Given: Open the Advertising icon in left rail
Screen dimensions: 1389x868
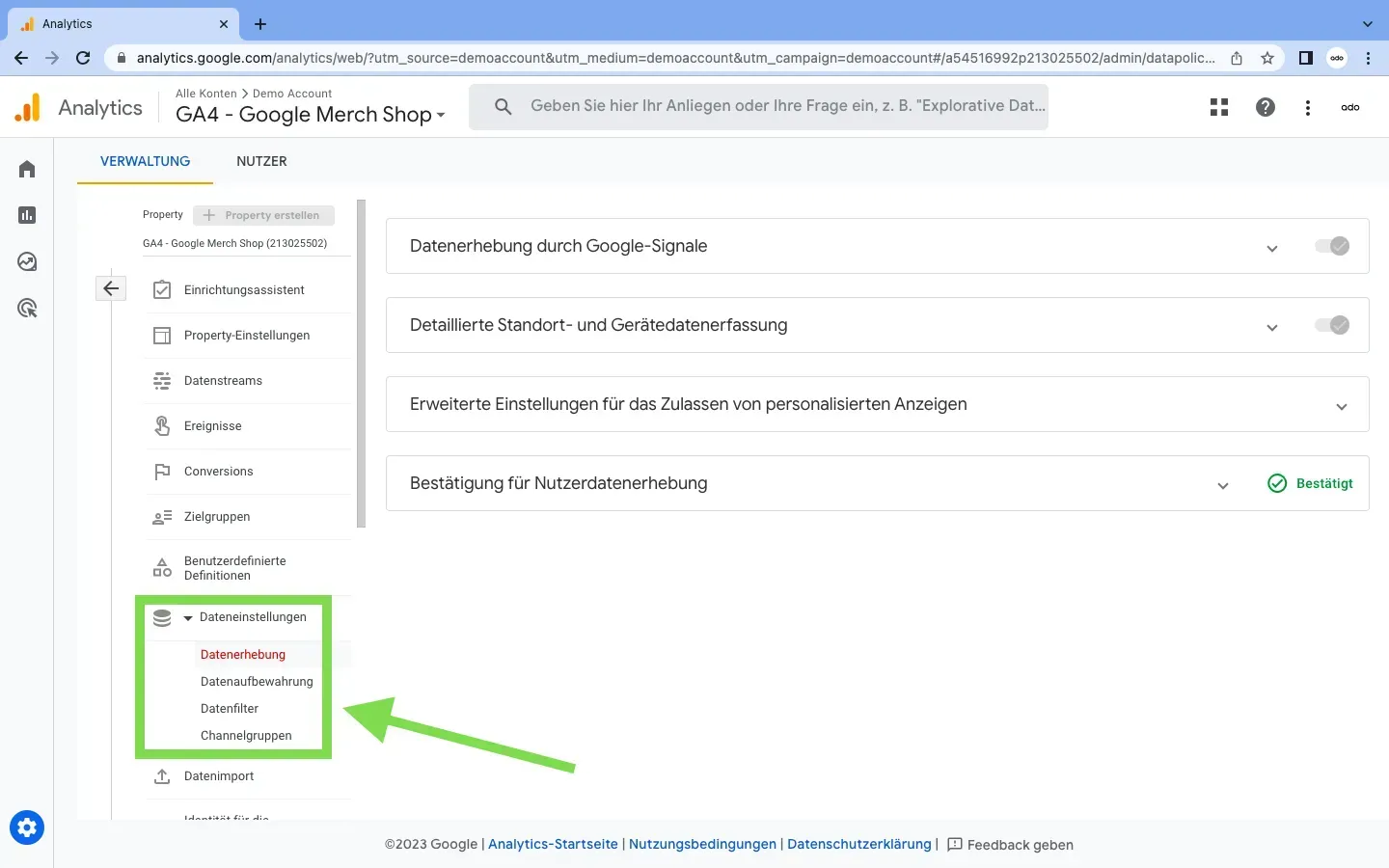Looking at the screenshot, I should pos(27,308).
